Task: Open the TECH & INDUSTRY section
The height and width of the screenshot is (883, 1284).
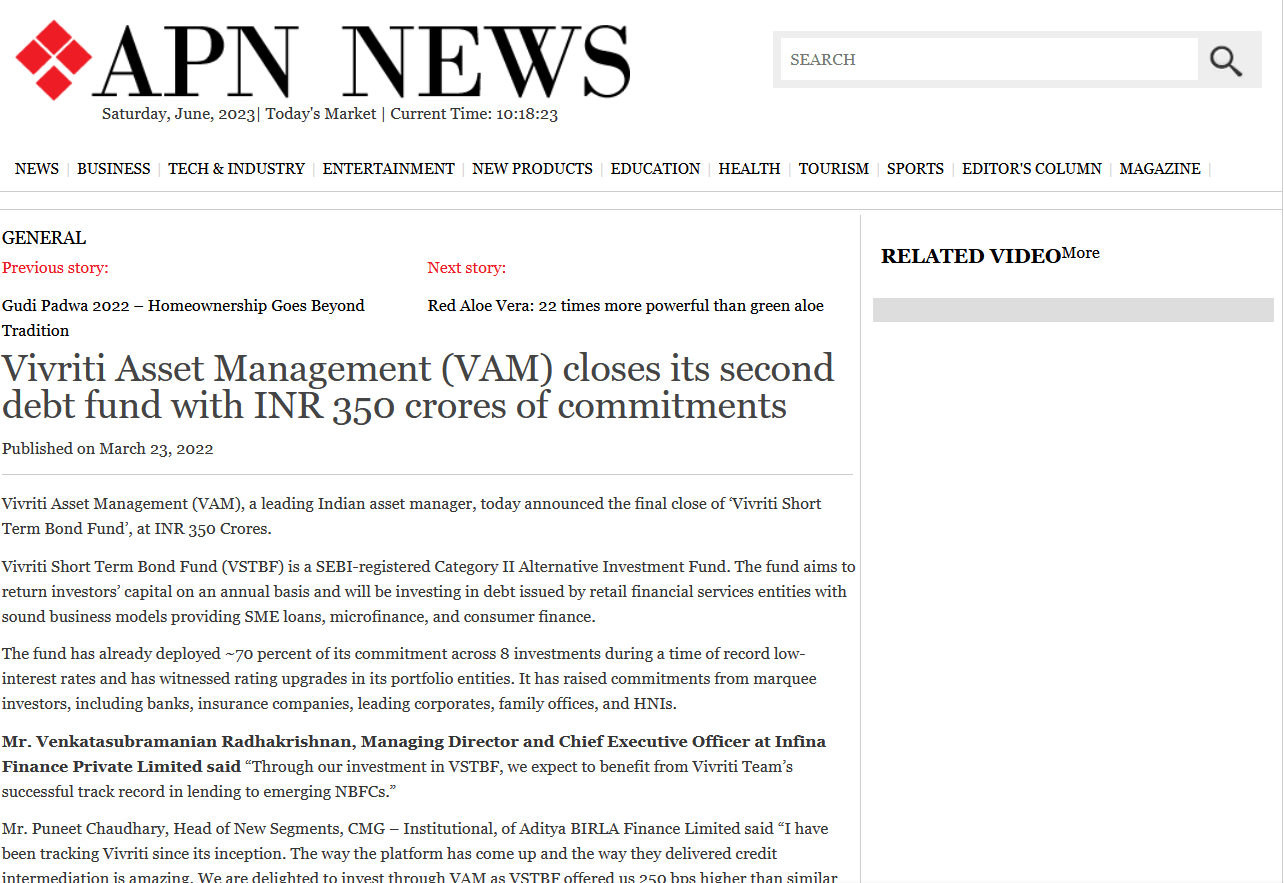Action: coord(236,169)
